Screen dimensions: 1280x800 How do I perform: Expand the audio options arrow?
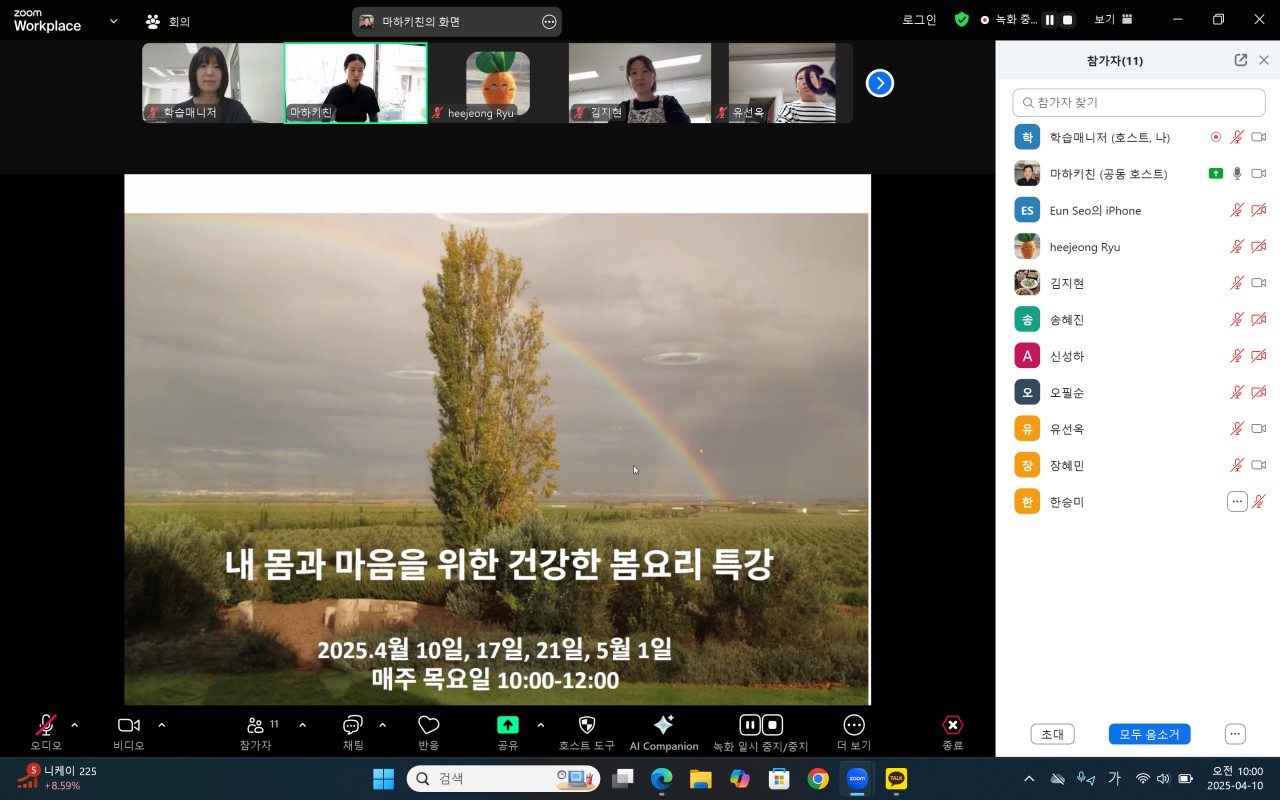tap(74, 725)
